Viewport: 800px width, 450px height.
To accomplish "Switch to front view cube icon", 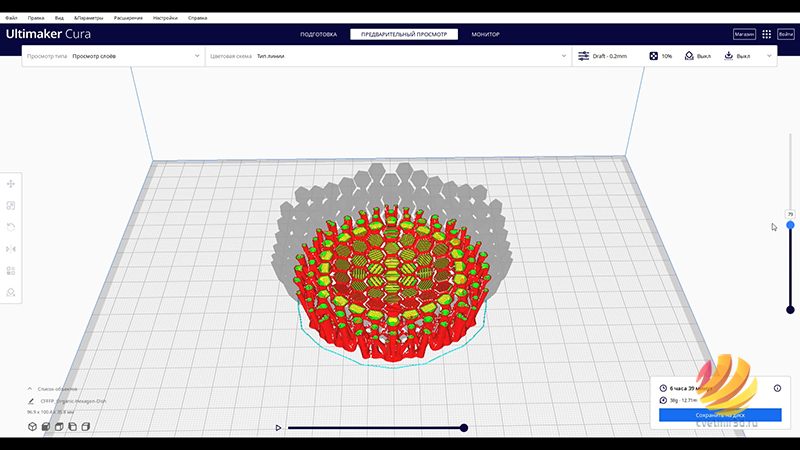I will pos(46,427).
